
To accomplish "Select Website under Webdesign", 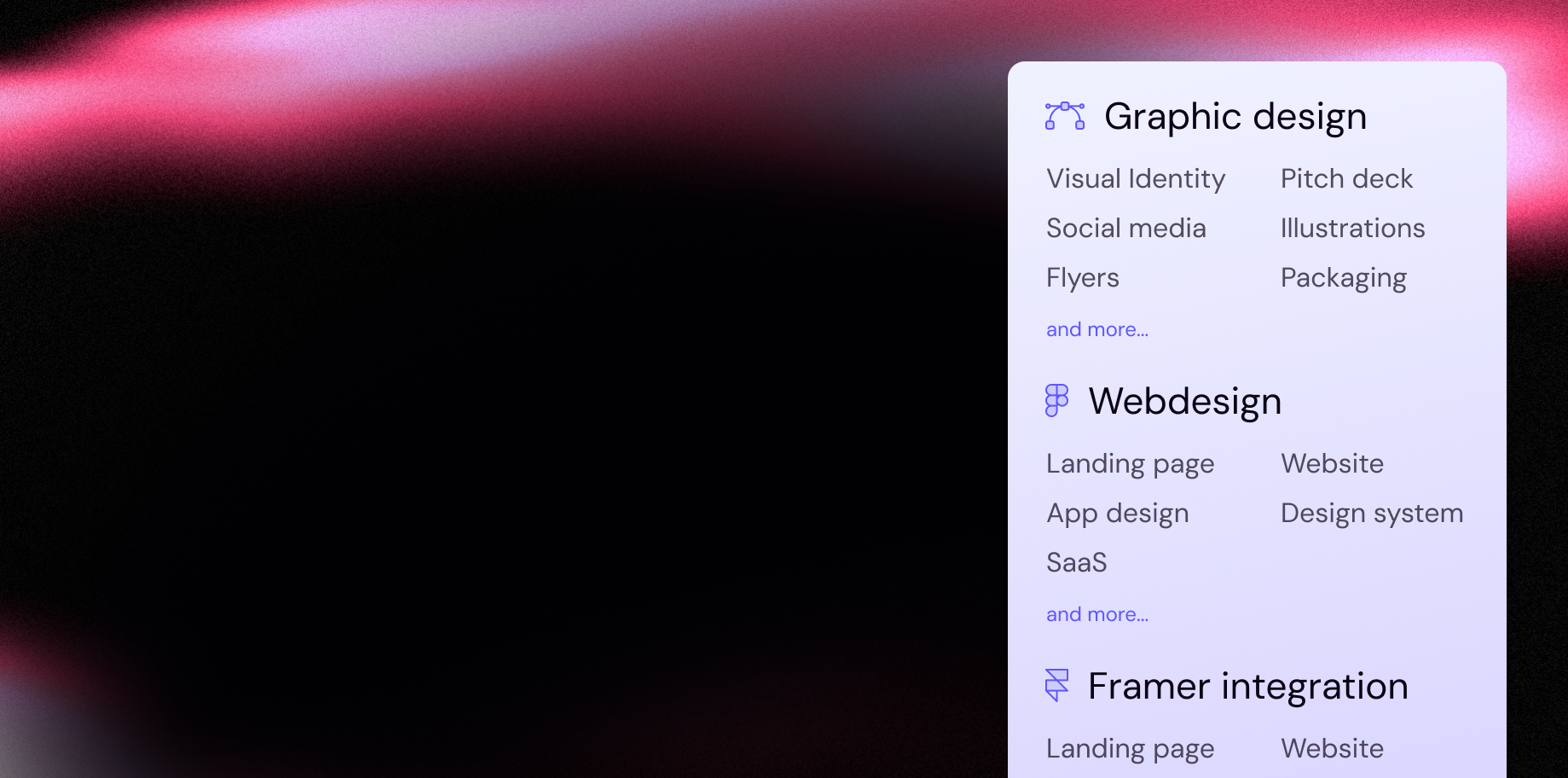I will pos(1332,464).
